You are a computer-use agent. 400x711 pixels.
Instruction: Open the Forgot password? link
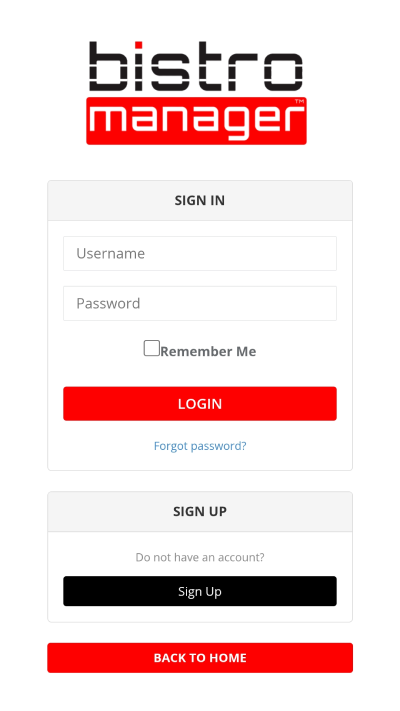[x=200, y=446]
